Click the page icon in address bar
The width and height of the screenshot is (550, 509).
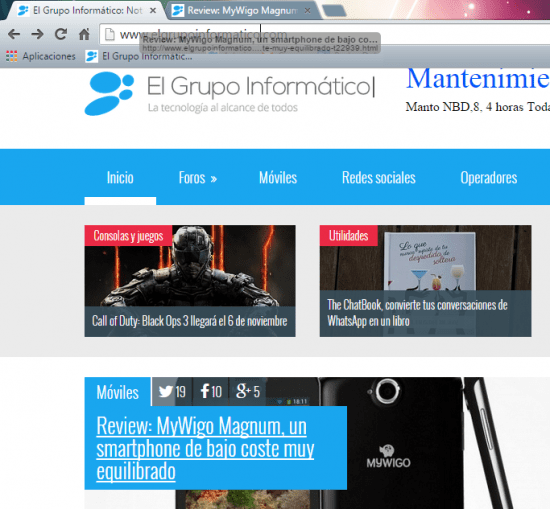tap(110, 34)
